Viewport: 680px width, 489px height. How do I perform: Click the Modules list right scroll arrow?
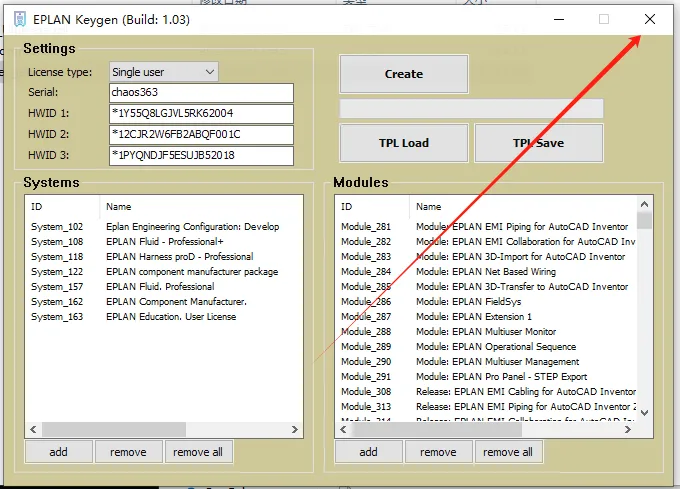628,430
